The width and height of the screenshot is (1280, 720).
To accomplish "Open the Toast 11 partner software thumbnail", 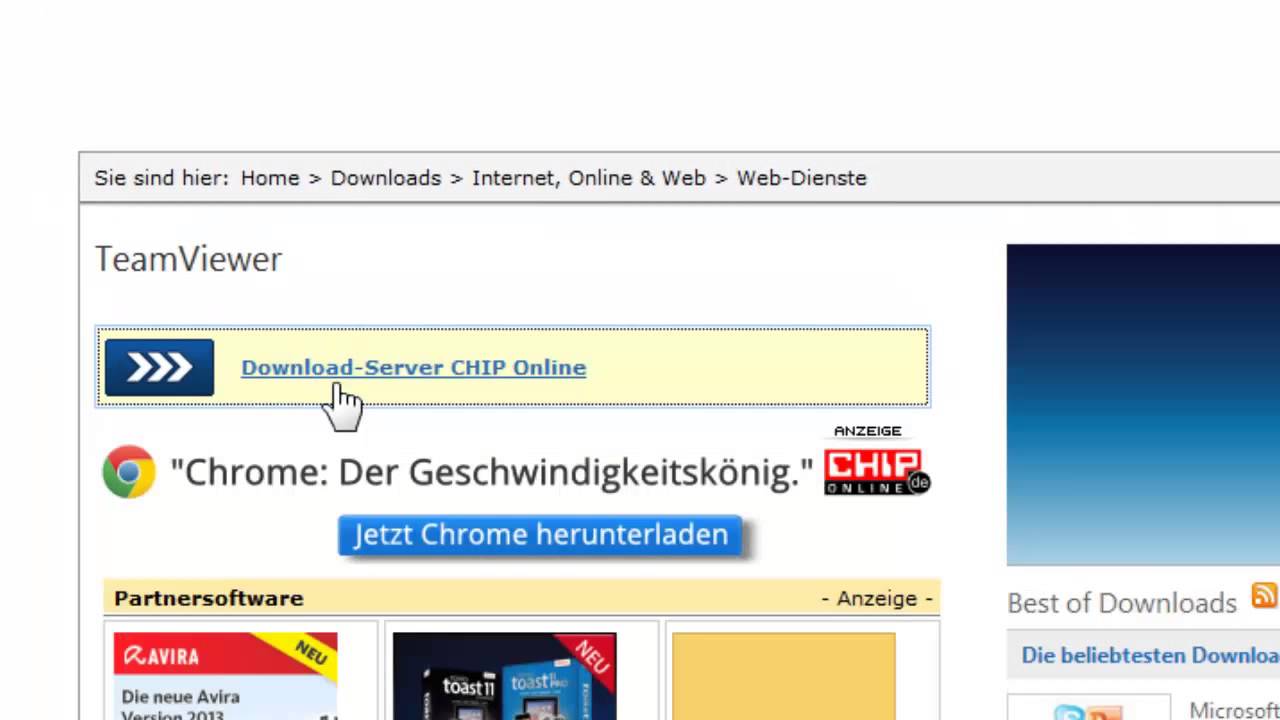I will coord(504,676).
